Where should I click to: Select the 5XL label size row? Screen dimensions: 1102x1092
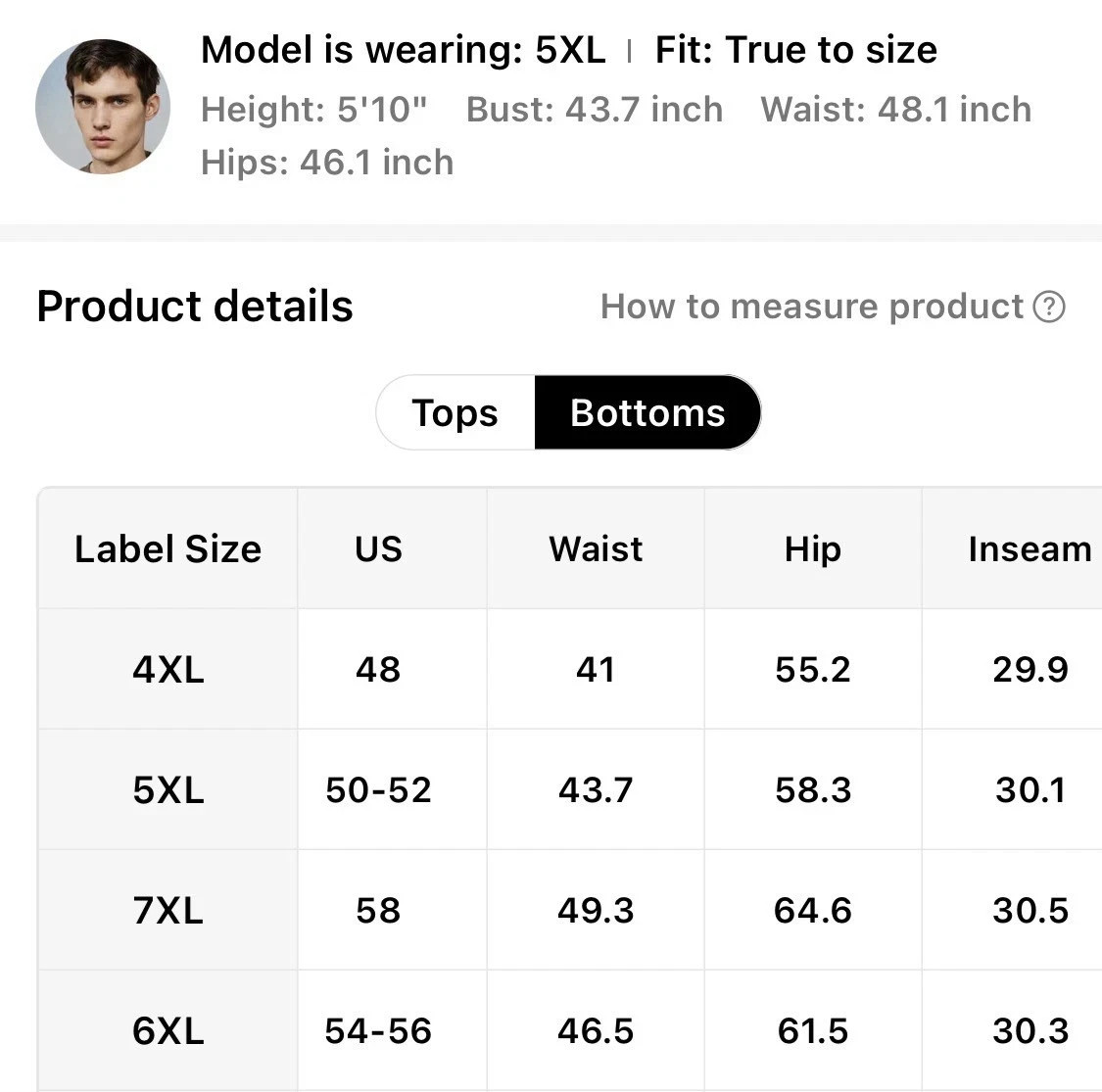(168, 789)
